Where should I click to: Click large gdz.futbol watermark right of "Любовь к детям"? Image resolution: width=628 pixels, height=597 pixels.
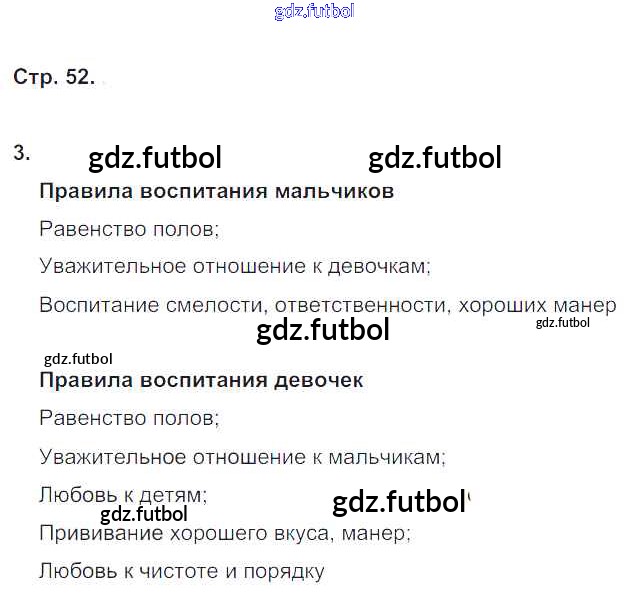pos(398,501)
